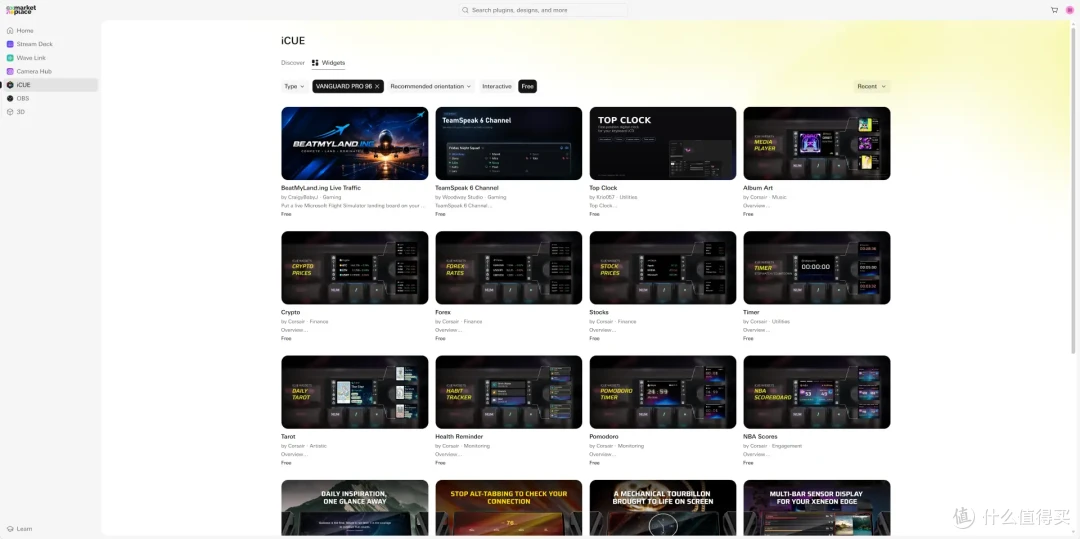The image size is (1080, 539).
Task: Click the Widgets tab grid icon
Action: tap(315, 63)
